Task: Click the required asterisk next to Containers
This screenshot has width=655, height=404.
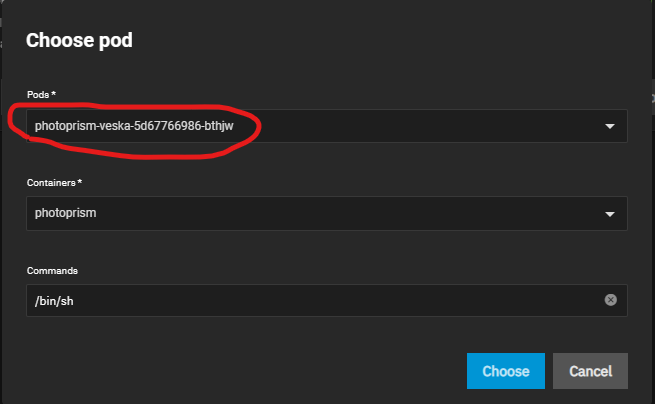Action: (80, 182)
